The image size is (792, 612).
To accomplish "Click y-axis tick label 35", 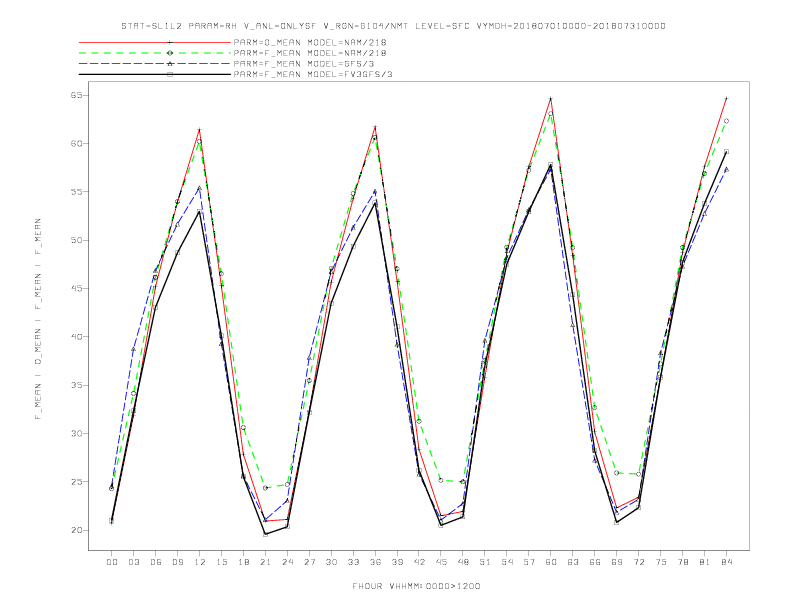I will coord(76,385).
